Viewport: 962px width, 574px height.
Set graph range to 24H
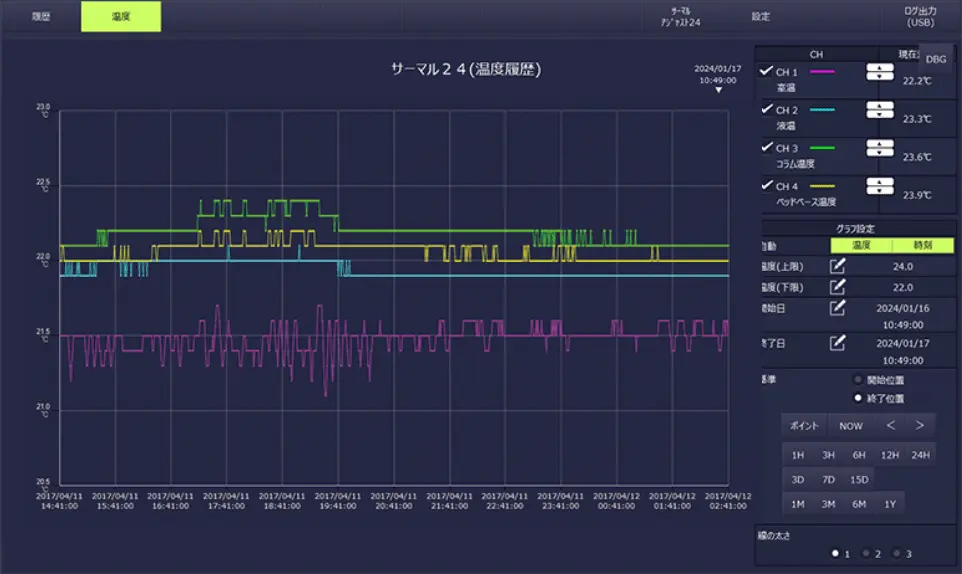point(920,455)
